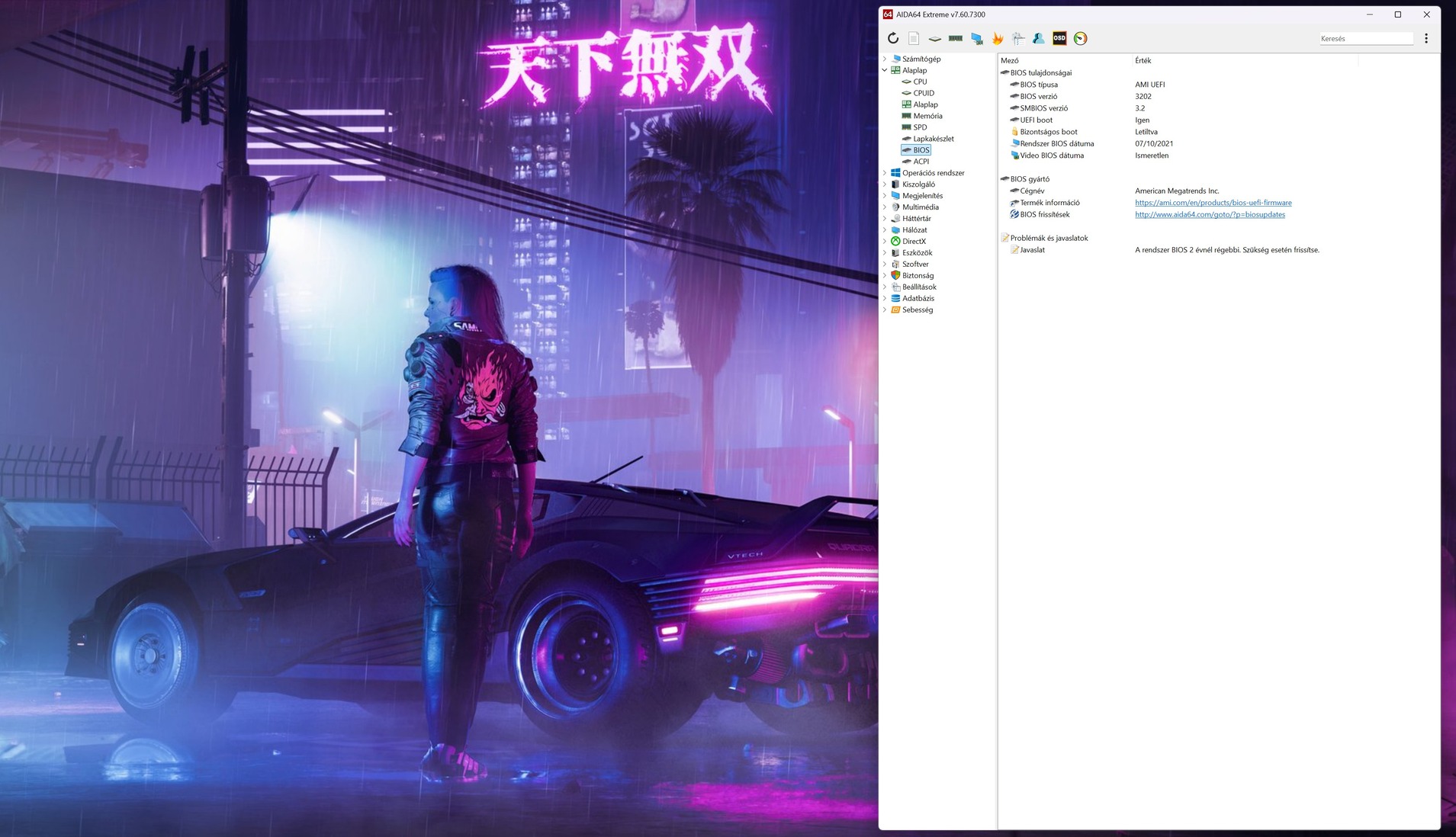1456x837 pixels.
Task: Click the Érték column header
Action: point(1143,61)
